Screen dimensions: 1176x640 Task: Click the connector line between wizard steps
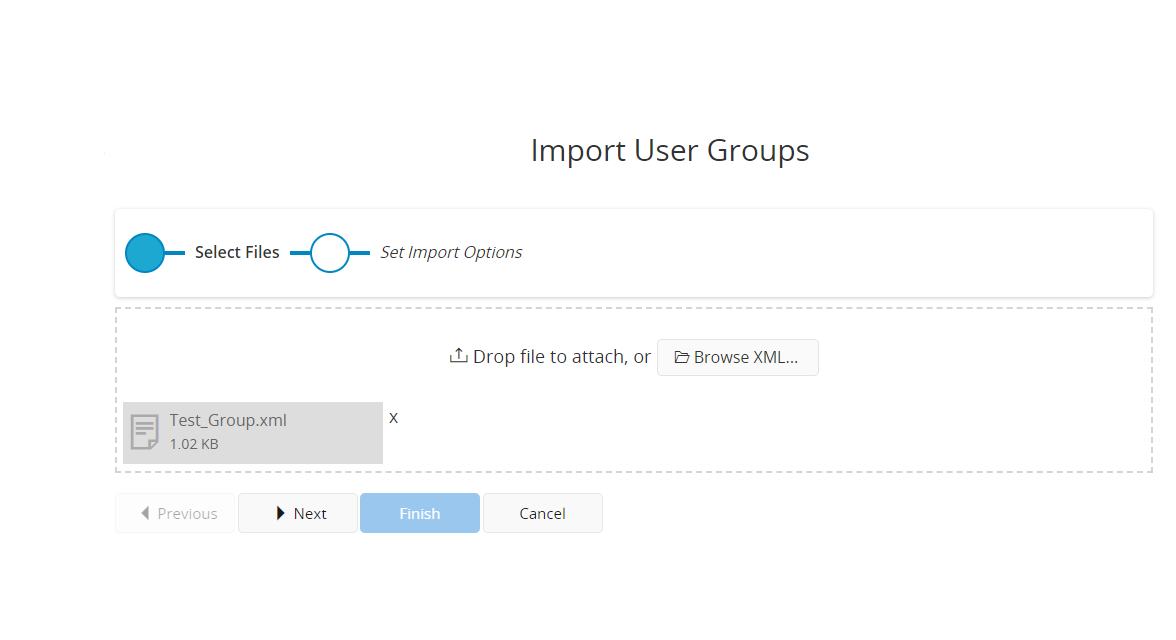(300, 253)
